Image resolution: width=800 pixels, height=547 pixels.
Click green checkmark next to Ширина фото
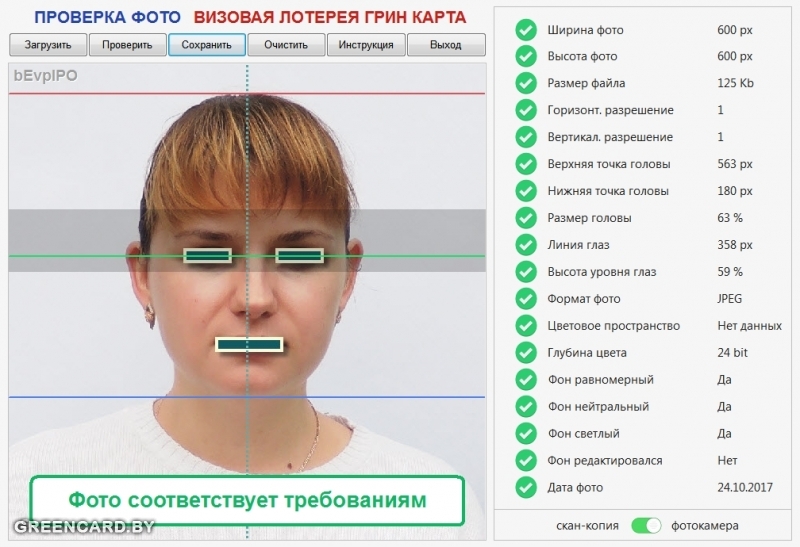tap(526, 30)
